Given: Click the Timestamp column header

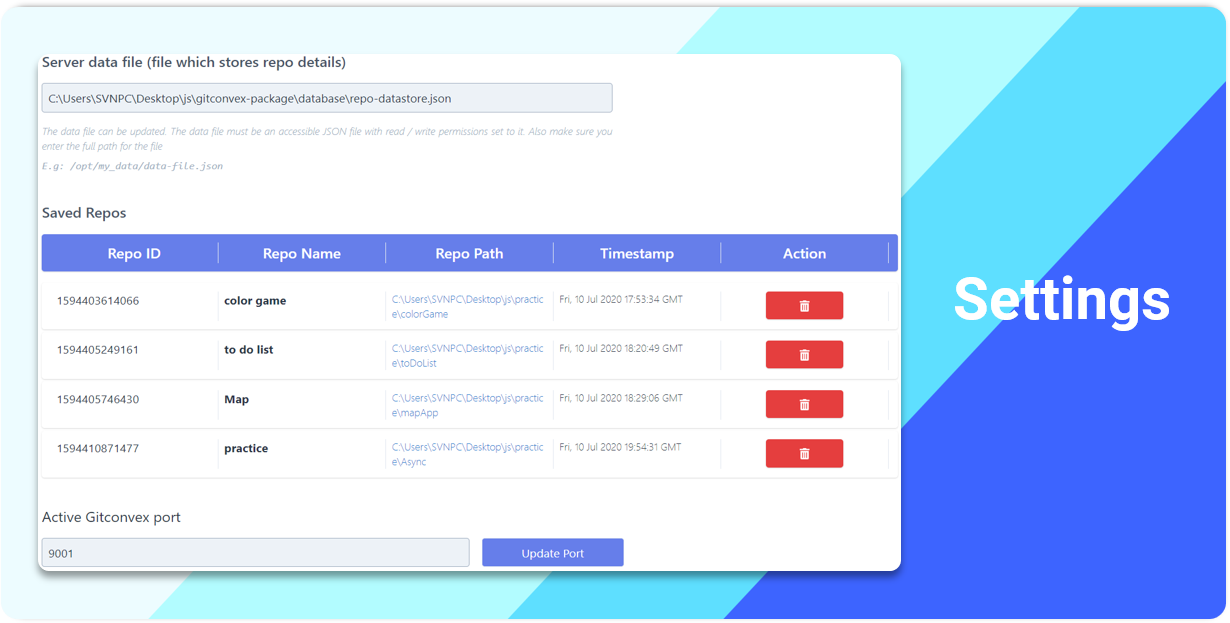Looking at the screenshot, I should tap(637, 254).
